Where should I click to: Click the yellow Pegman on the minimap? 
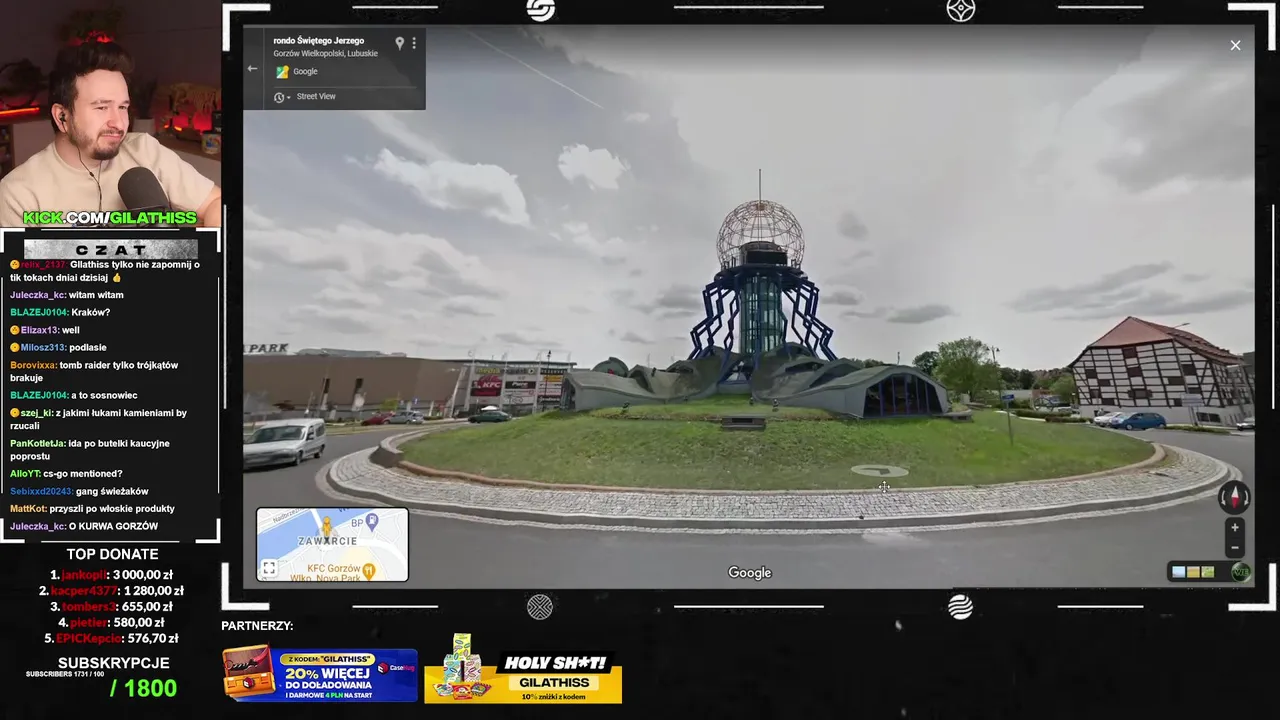(x=326, y=527)
